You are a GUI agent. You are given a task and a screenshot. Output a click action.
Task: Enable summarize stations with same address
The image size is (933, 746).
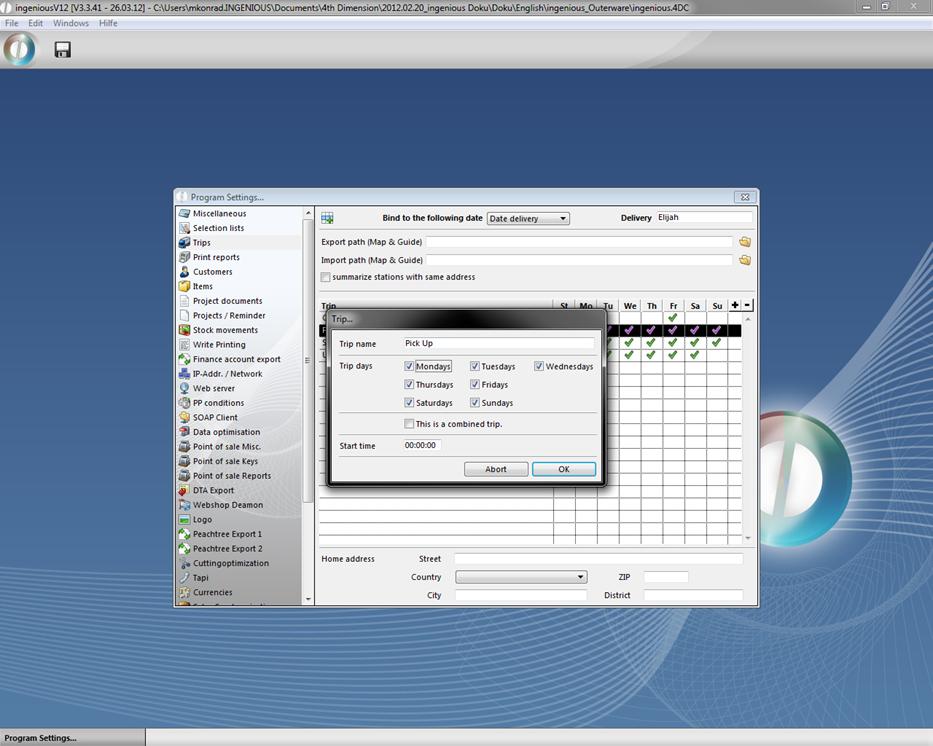(x=326, y=277)
